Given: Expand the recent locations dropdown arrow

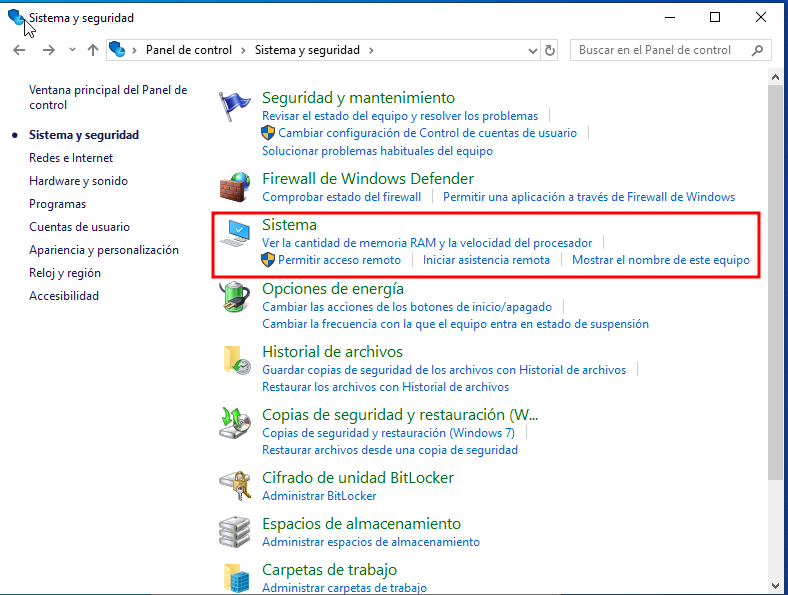Looking at the screenshot, I should pos(72,50).
